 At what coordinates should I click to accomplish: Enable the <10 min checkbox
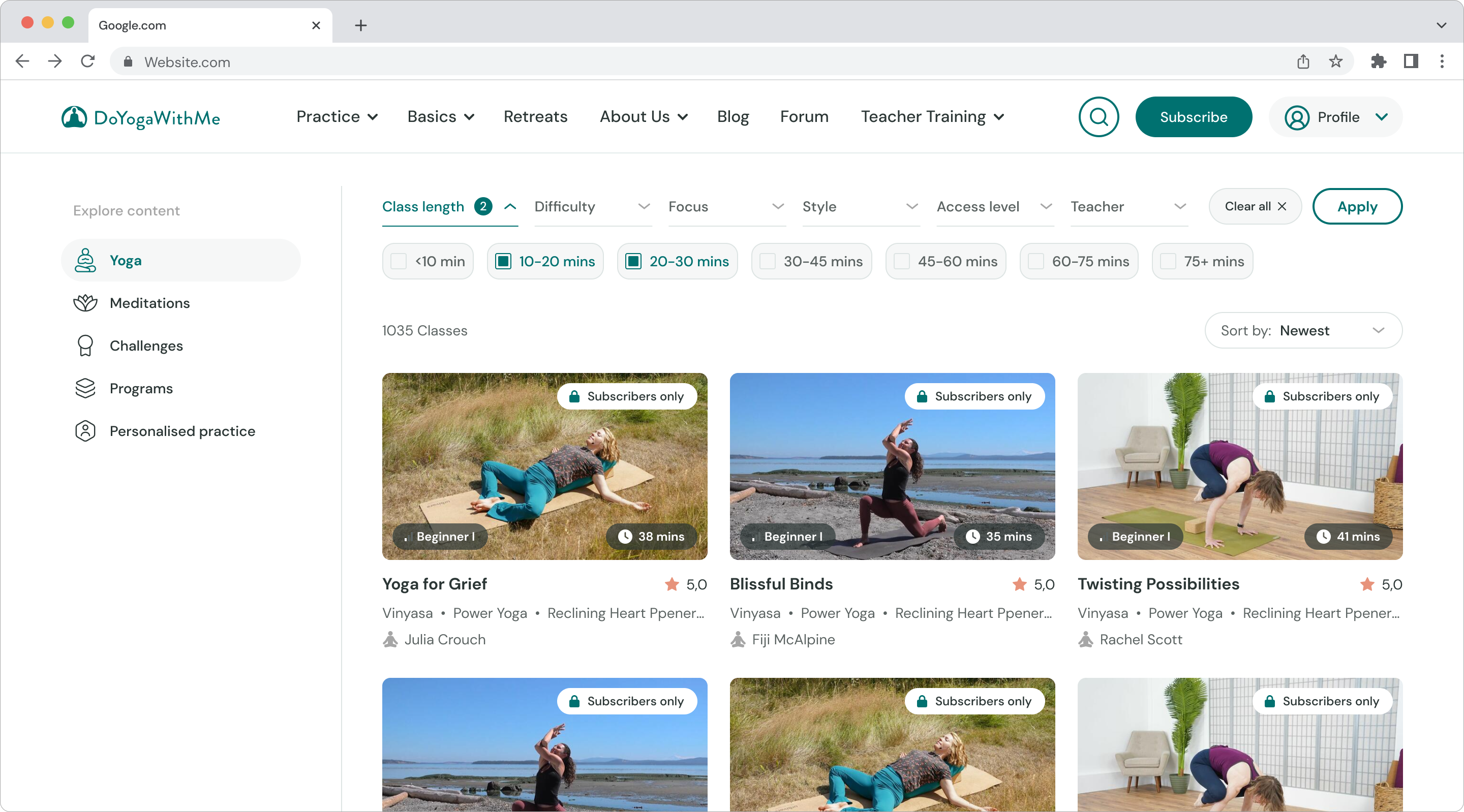399,261
